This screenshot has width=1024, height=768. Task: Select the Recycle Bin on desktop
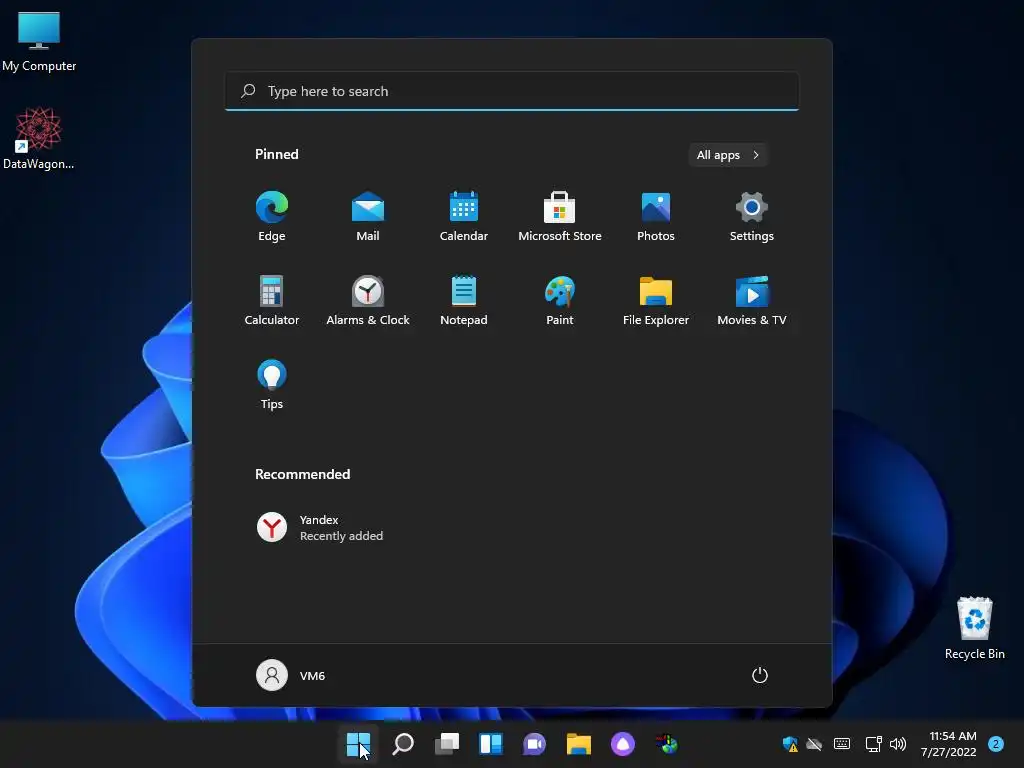click(974, 628)
